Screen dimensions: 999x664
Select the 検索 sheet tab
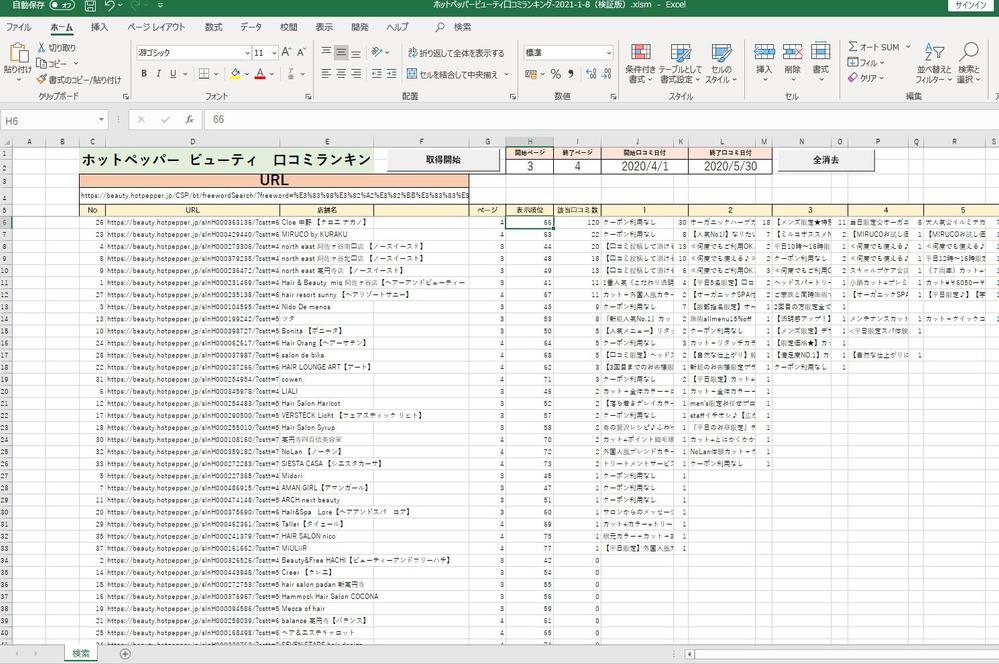coord(81,654)
